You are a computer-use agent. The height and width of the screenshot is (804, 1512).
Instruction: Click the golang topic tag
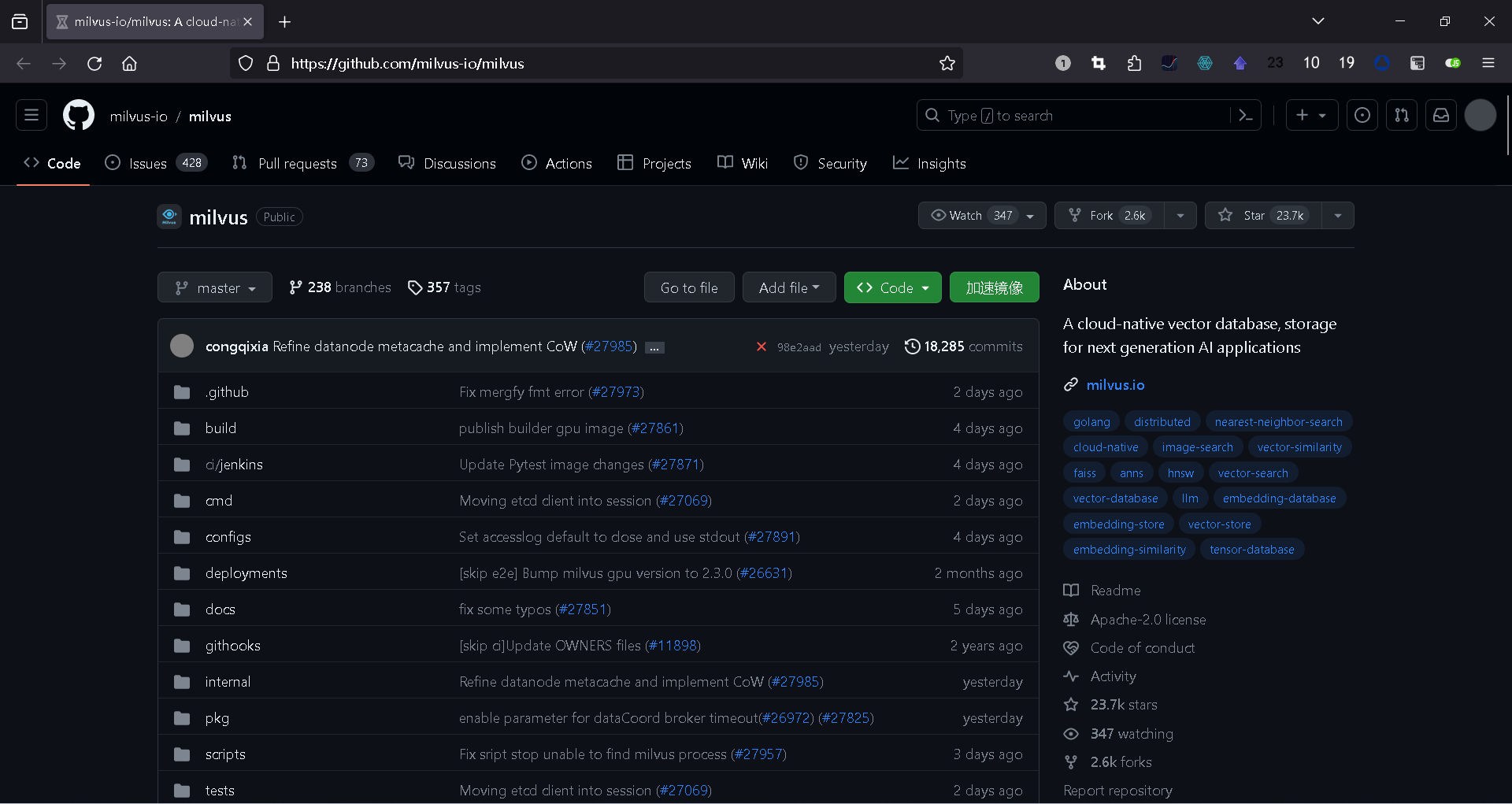coord(1091,422)
